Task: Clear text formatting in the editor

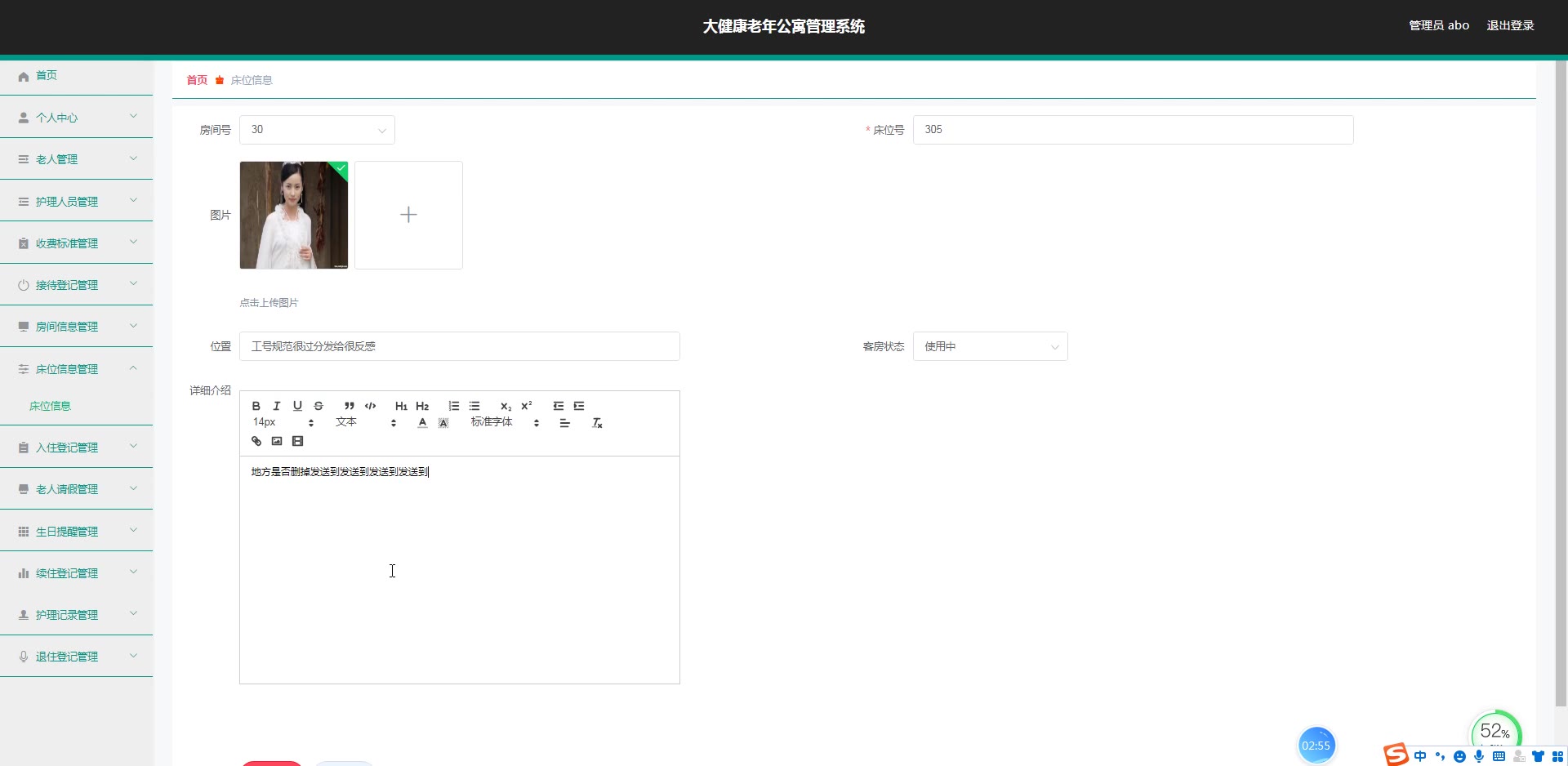Action: tap(597, 423)
